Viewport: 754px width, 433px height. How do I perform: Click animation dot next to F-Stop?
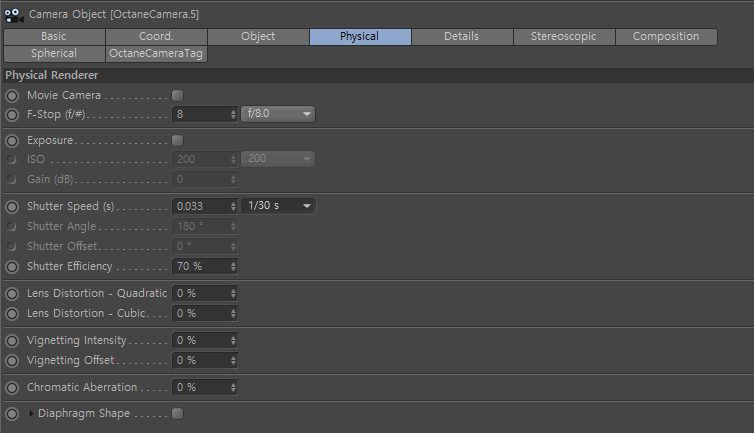[12, 115]
